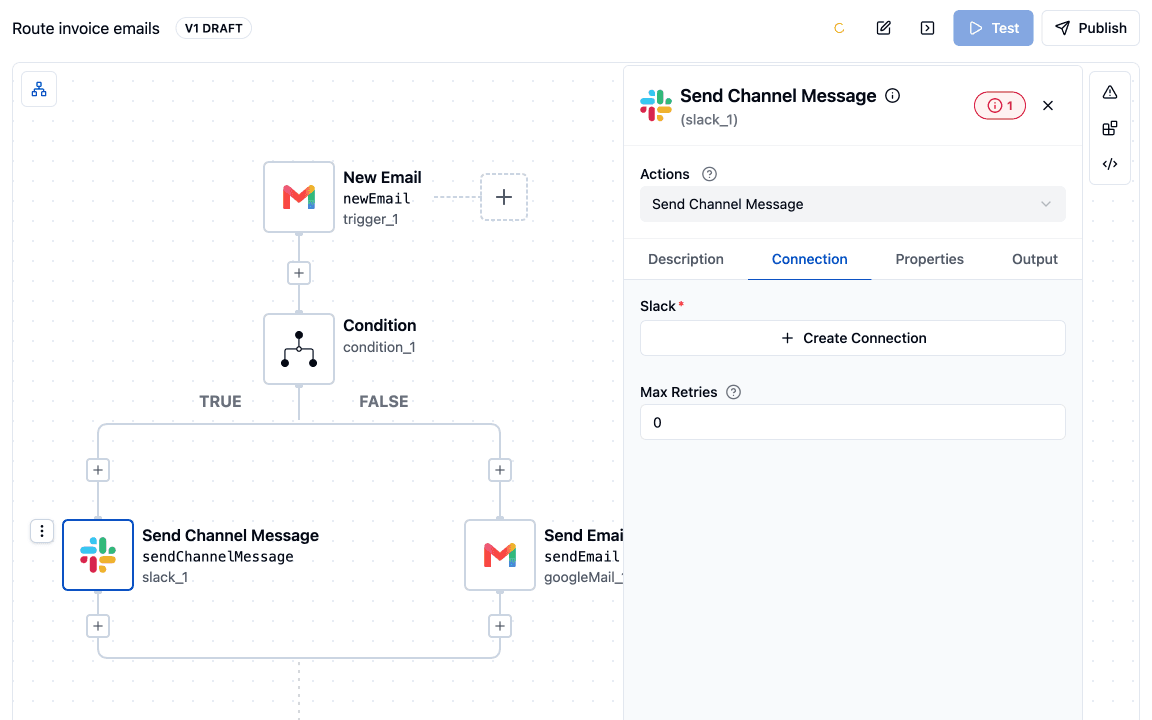This screenshot has height=720, width=1152.
Task: Click the help icon next to Max Retries
Action: click(x=733, y=392)
